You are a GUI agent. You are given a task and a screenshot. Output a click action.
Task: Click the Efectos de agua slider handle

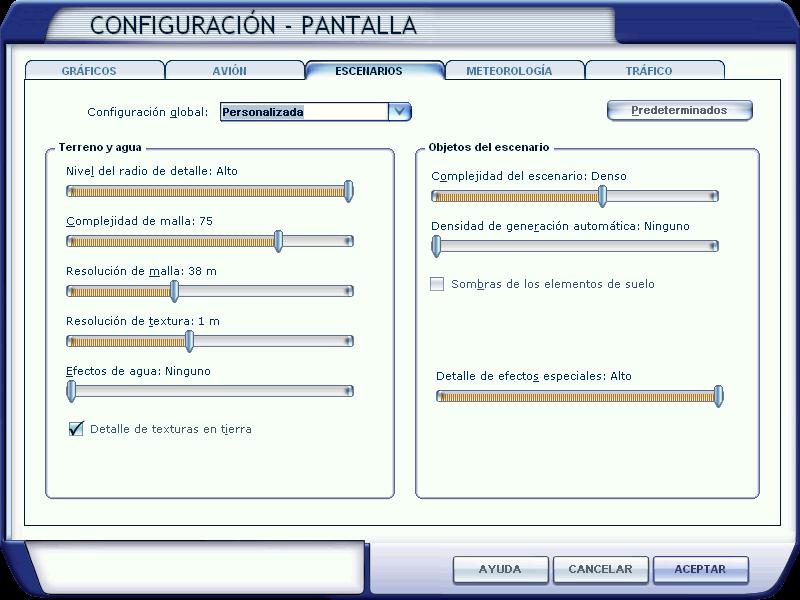(71, 391)
